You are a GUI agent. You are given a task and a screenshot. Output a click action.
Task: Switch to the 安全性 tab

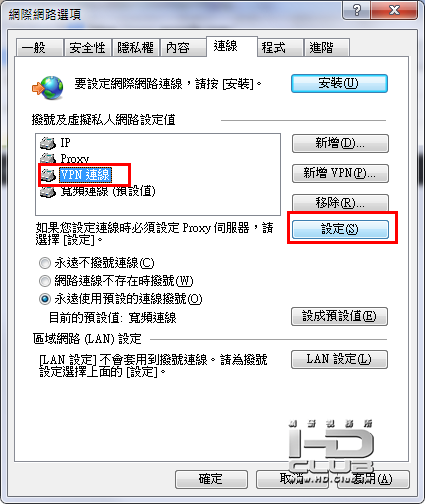tap(87, 48)
